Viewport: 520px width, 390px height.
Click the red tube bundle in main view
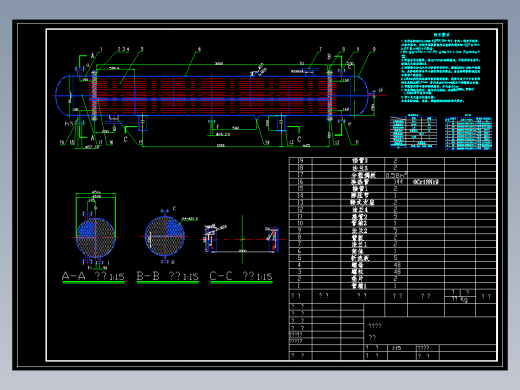click(212, 96)
